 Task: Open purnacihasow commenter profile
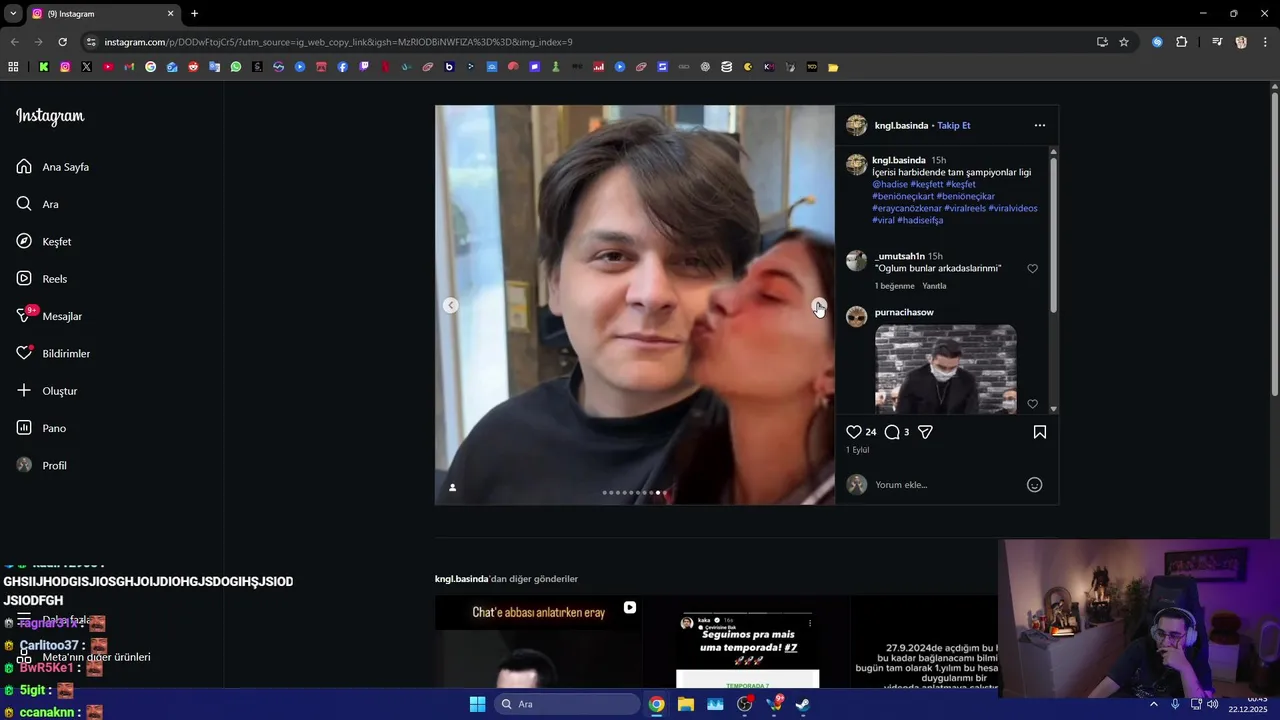tap(904, 312)
